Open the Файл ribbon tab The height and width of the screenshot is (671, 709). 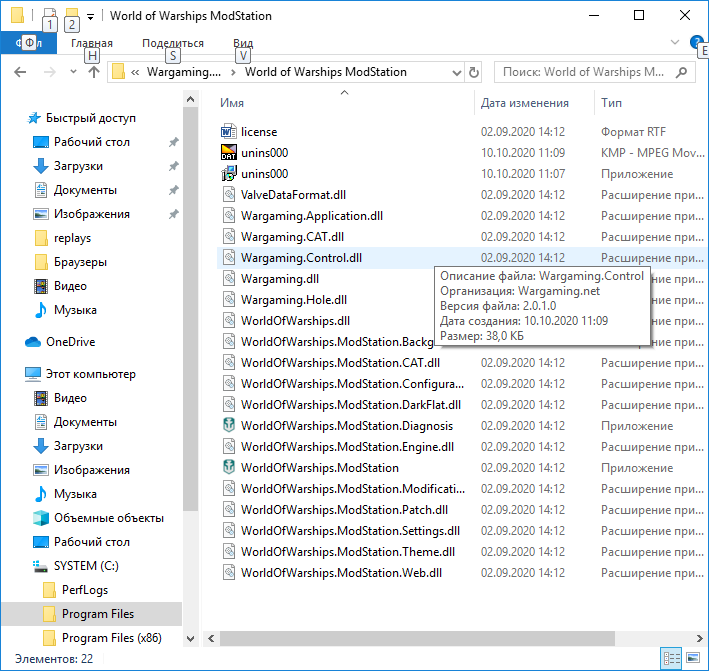28,43
